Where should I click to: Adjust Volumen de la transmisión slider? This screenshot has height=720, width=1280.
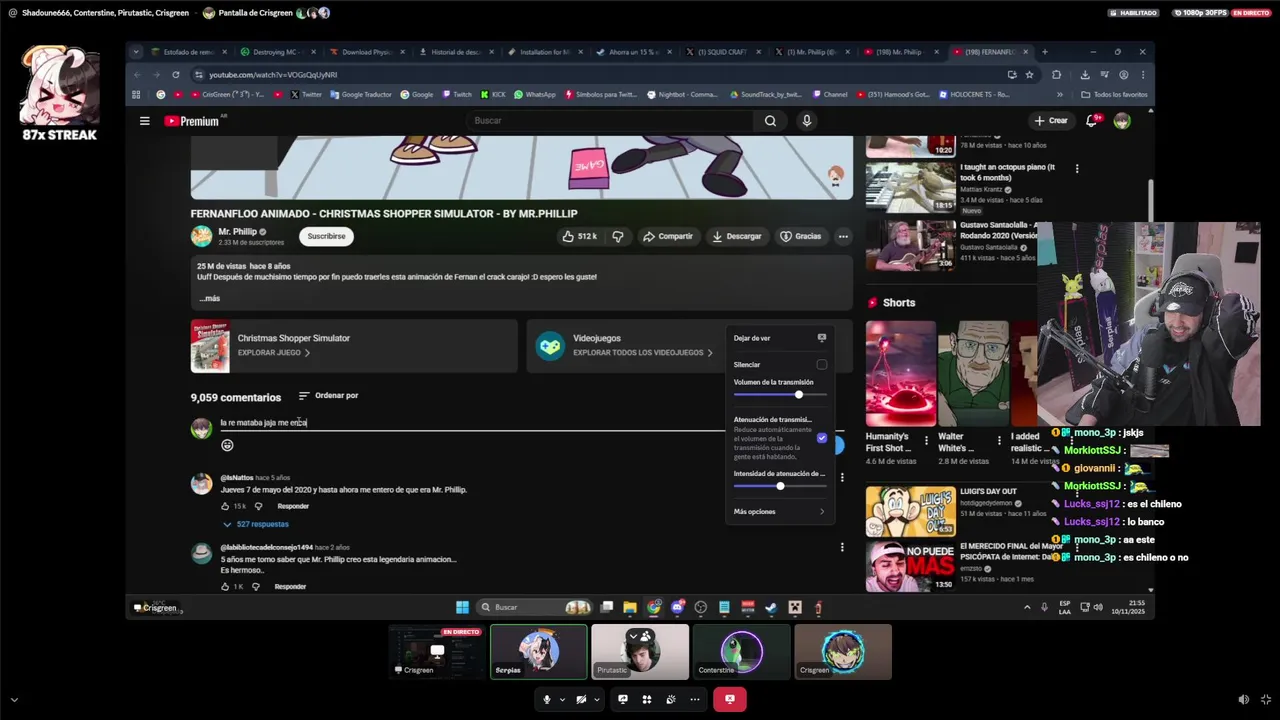[780, 395]
